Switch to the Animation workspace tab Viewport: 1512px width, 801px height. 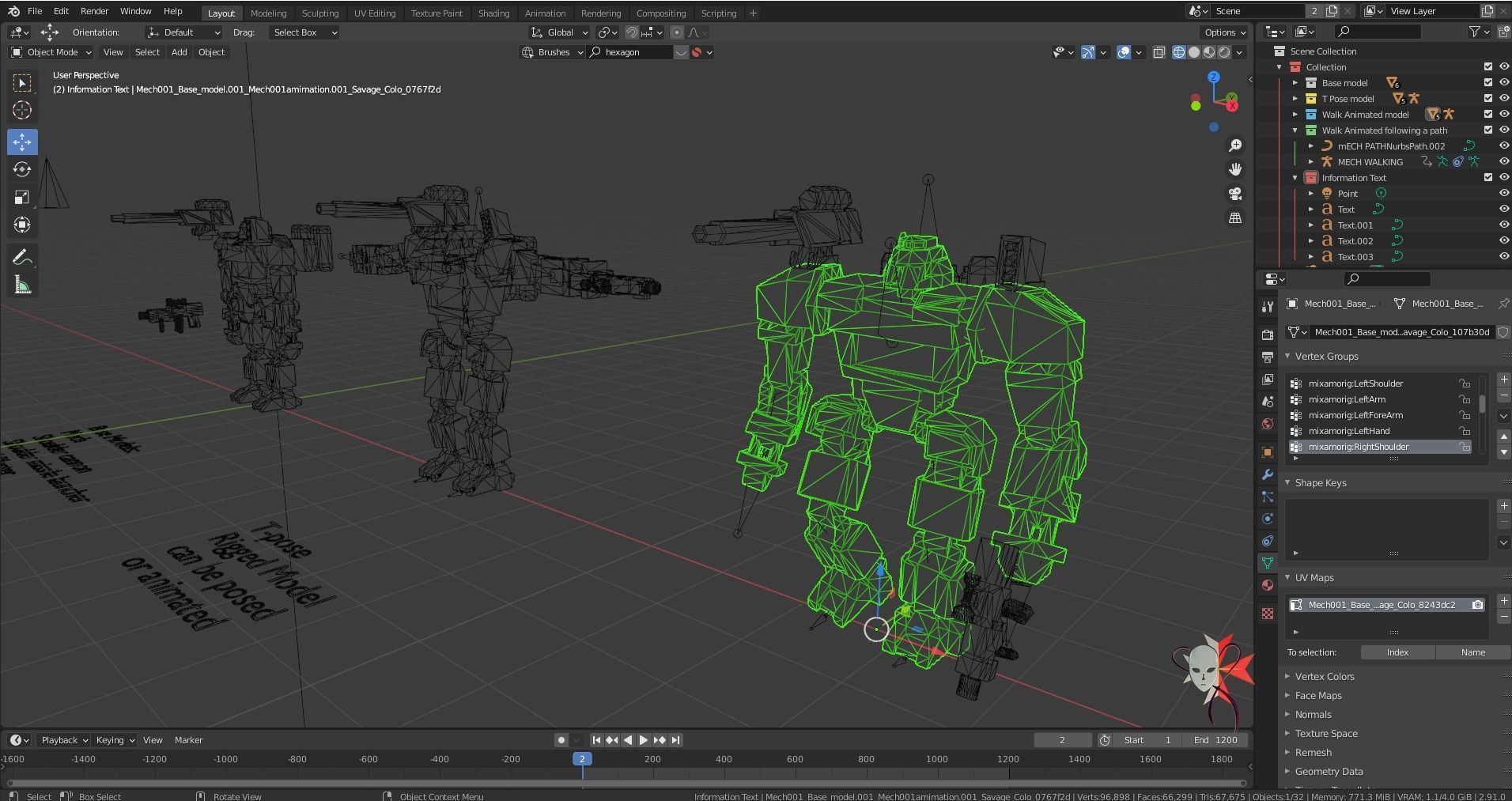point(545,13)
